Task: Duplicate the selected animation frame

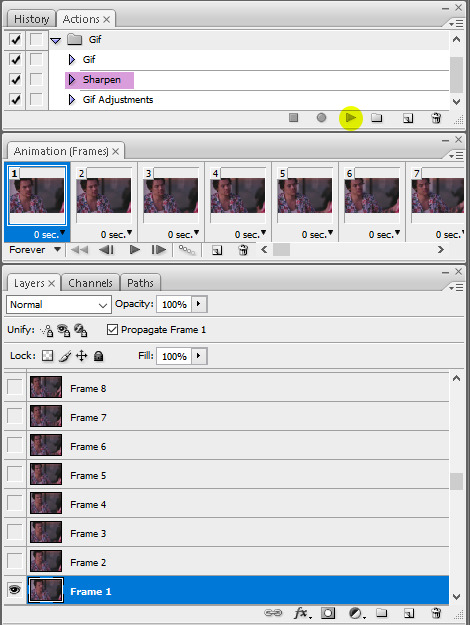Action: [217, 250]
